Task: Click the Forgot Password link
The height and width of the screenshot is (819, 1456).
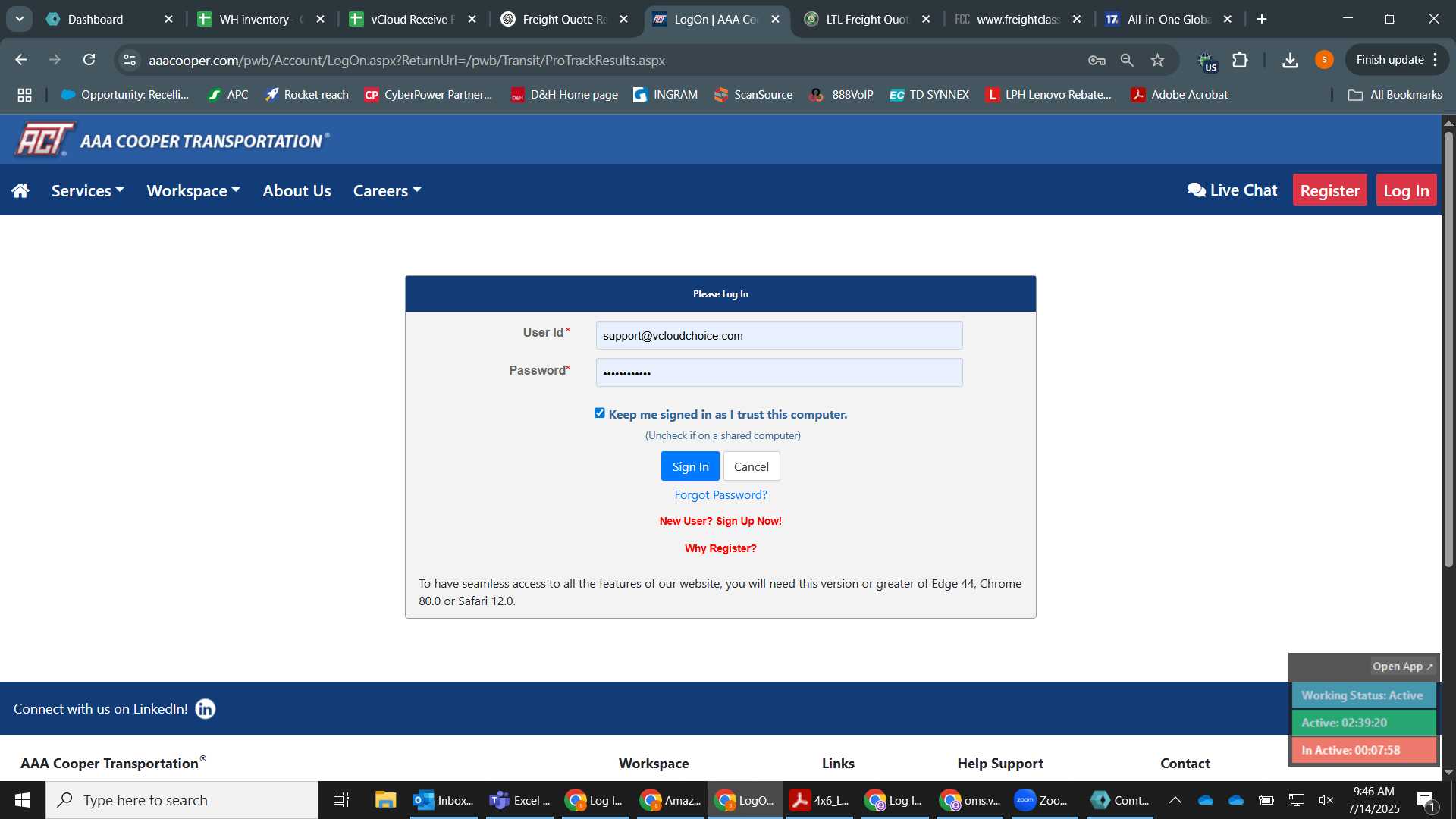Action: pos(720,494)
